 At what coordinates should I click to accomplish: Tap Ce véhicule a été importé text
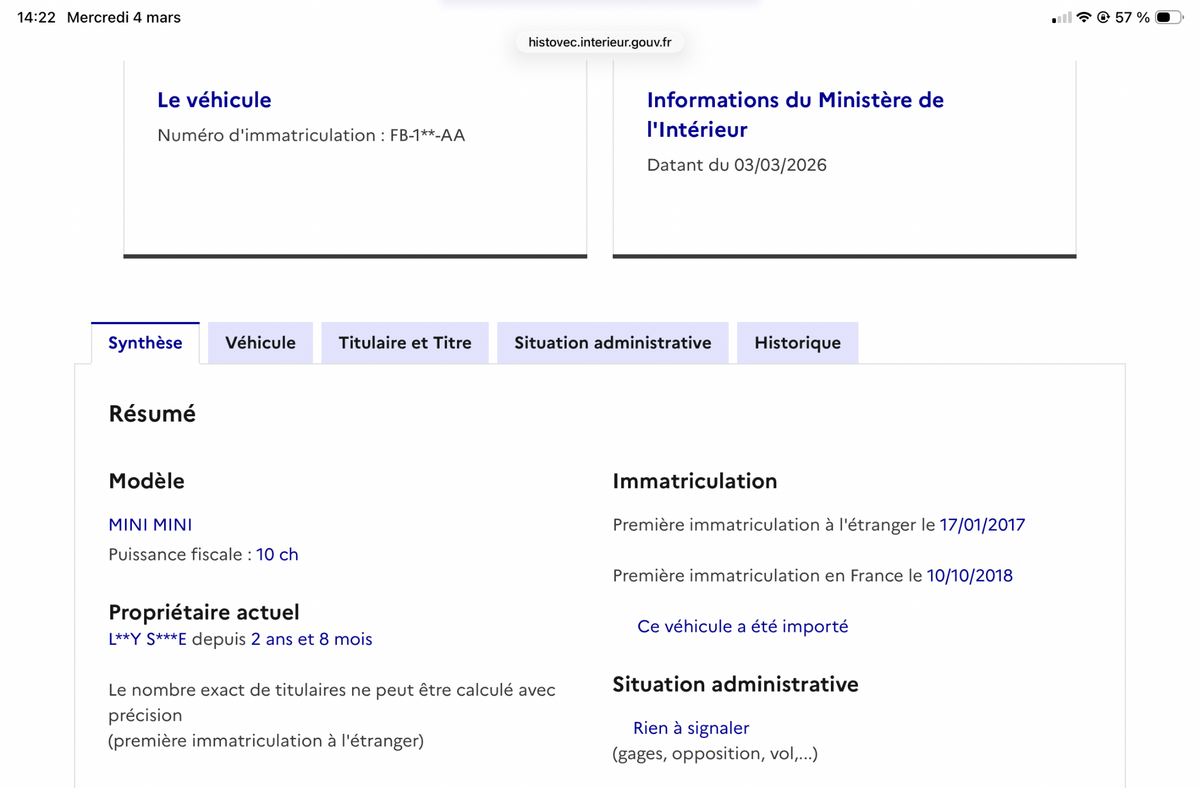pos(743,627)
